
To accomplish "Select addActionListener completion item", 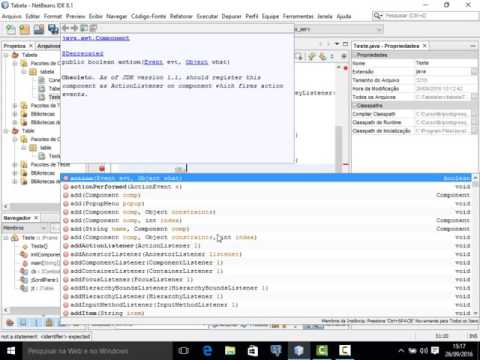I will 267,246.
